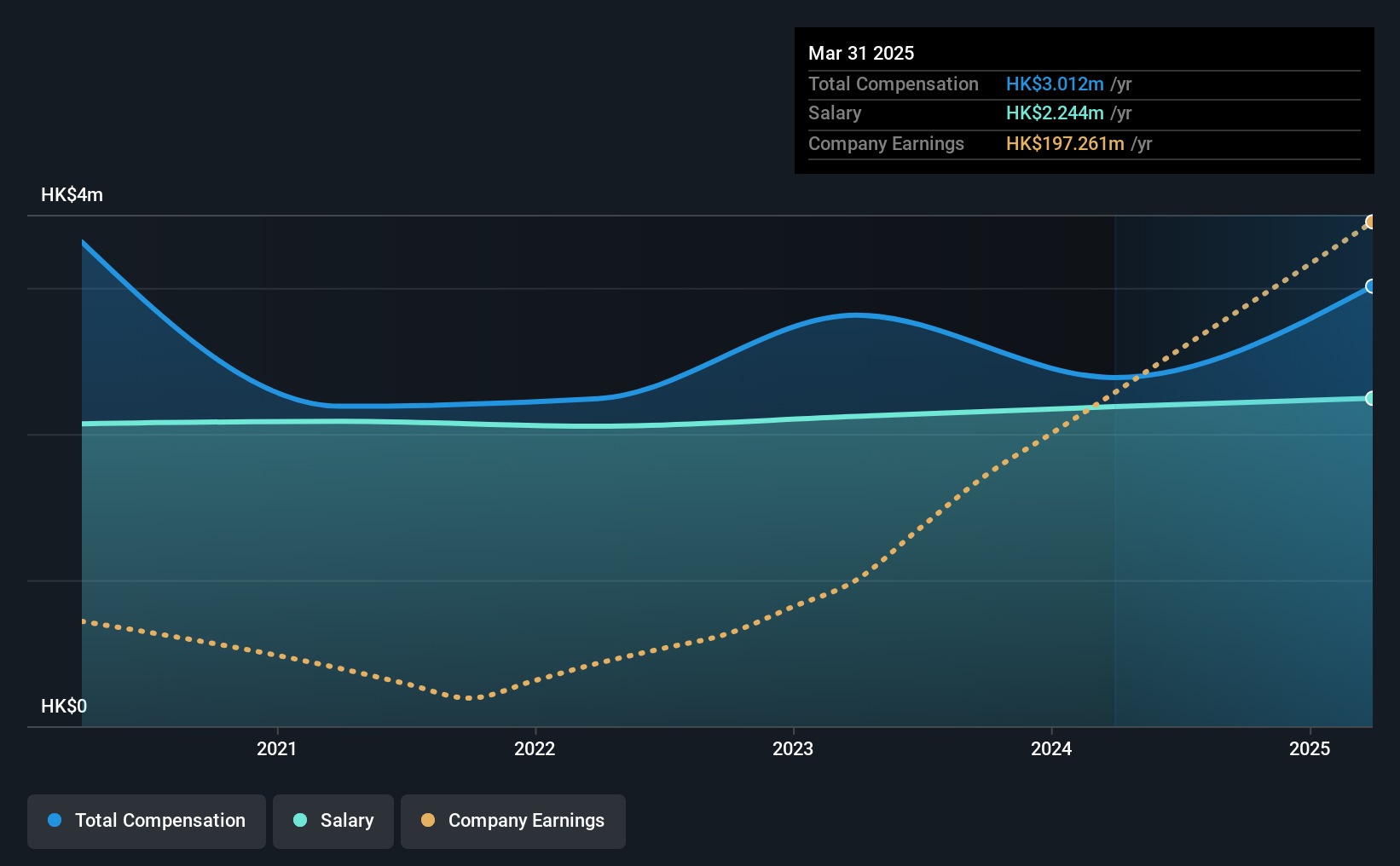The image size is (1400, 866).
Task: Select the orange Company Earnings endpoint marker
Action: [x=1370, y=222]
